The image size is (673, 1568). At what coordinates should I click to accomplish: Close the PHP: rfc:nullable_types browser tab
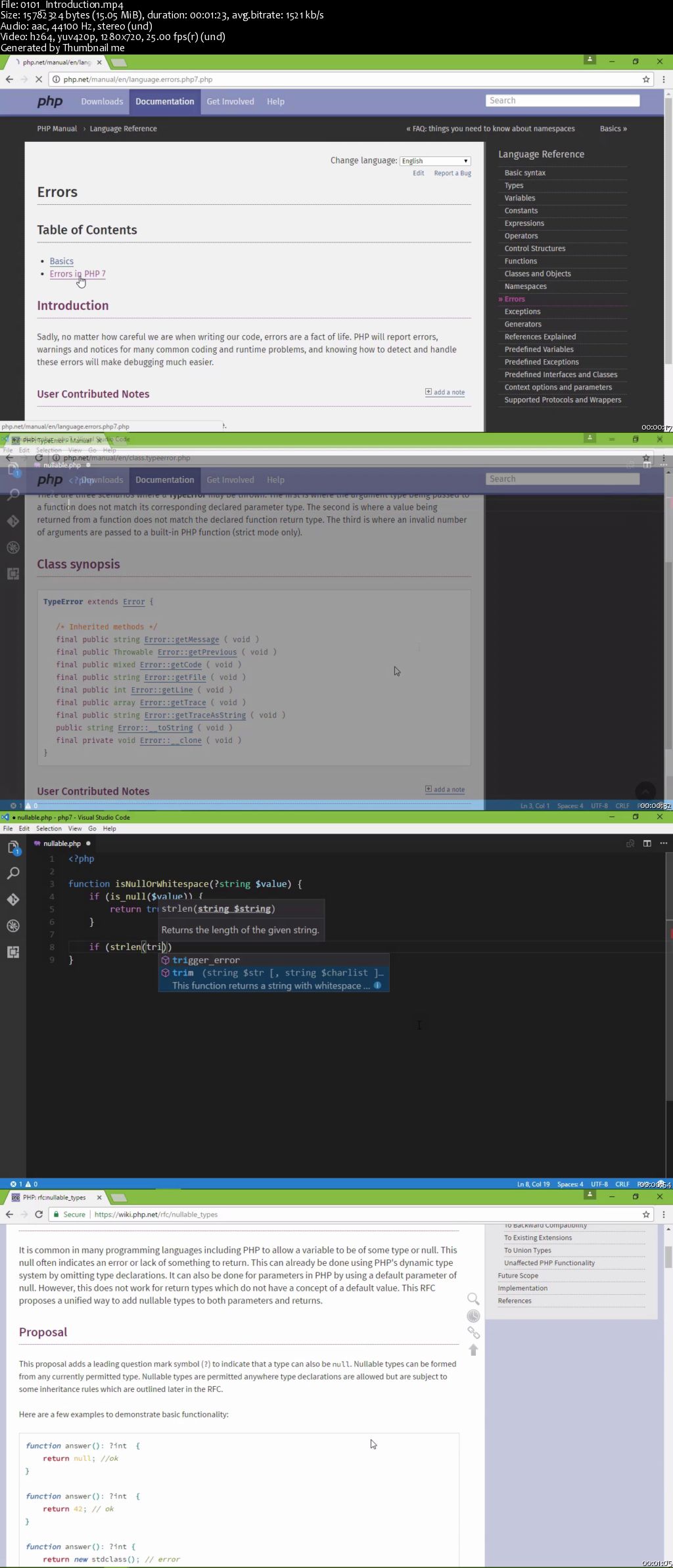(x=99, y=1198)
